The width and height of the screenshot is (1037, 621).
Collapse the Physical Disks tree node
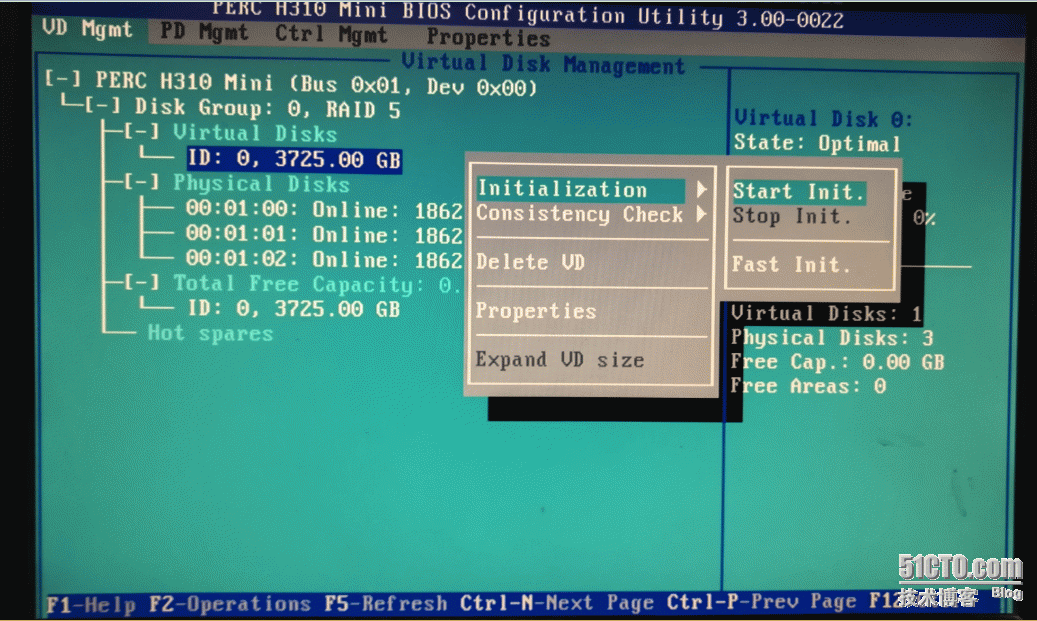(141, 183)
